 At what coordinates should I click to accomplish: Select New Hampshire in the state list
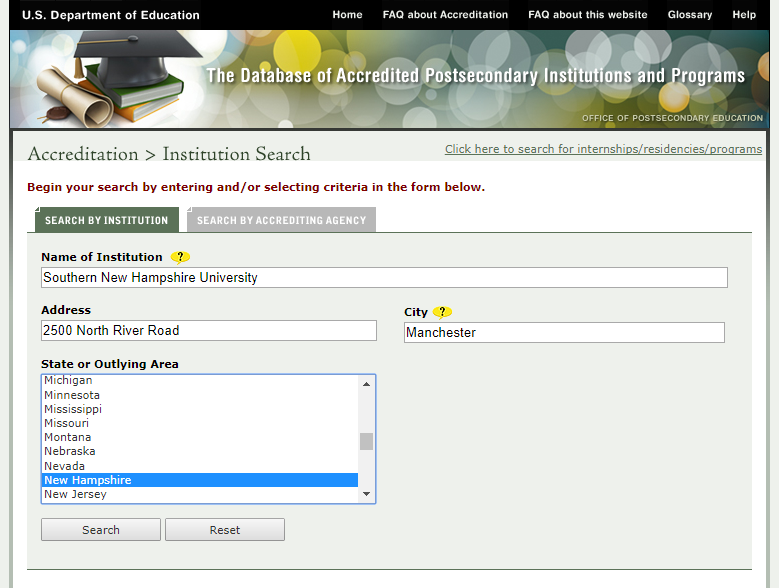point(200,480)
